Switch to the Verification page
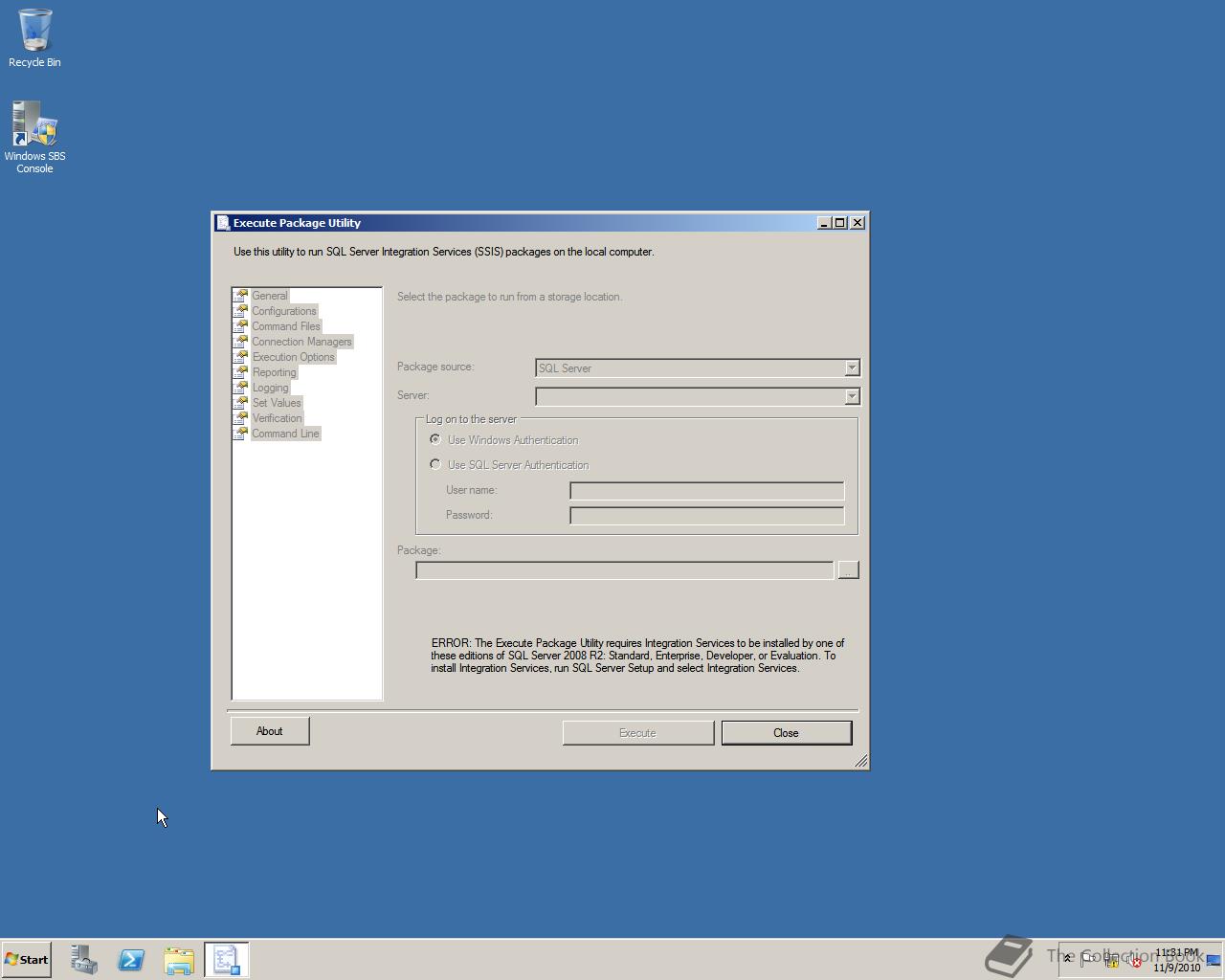The height and width of the screenshot is (980, 1225). point(277,418)
